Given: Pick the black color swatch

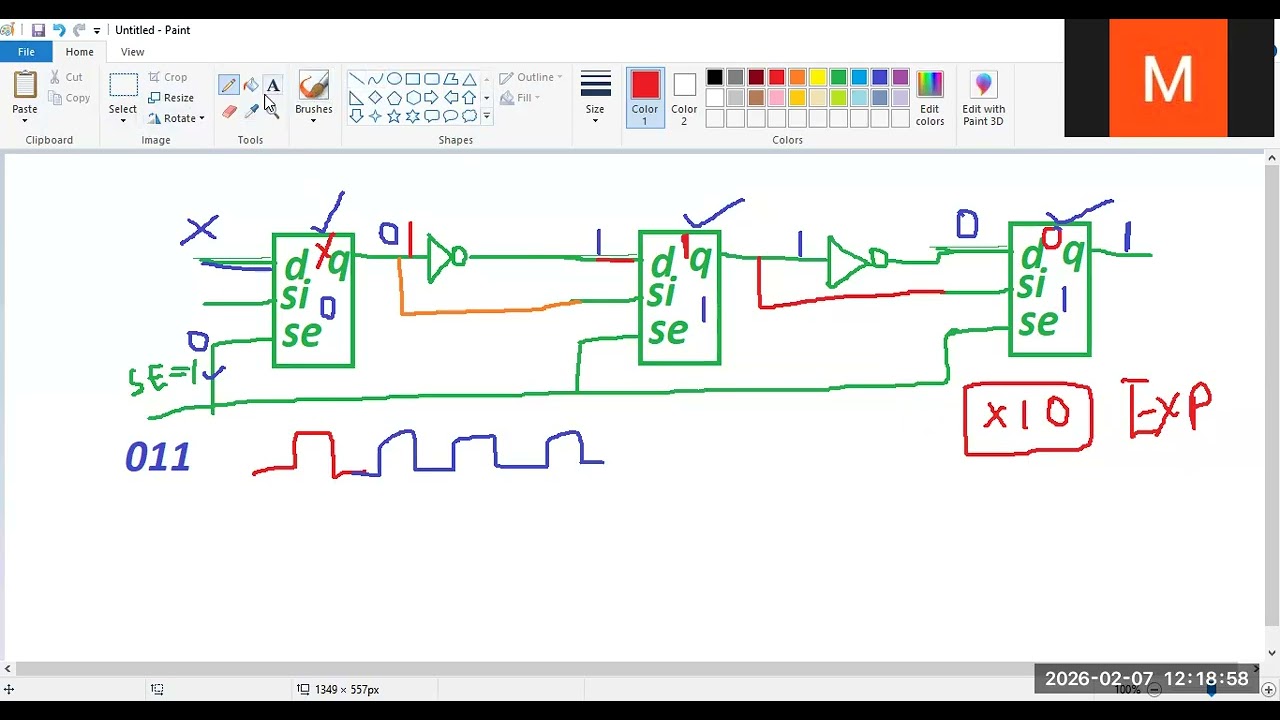Looking at the screenshot, I should click(x=714, y=77).
